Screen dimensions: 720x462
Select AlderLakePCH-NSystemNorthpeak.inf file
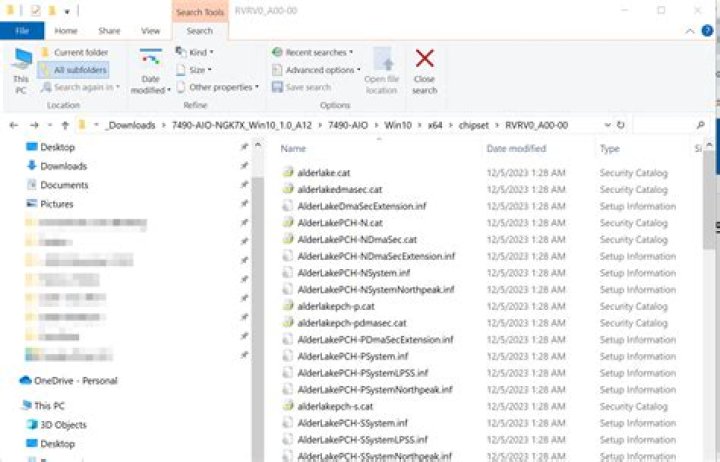pos(376,289)
